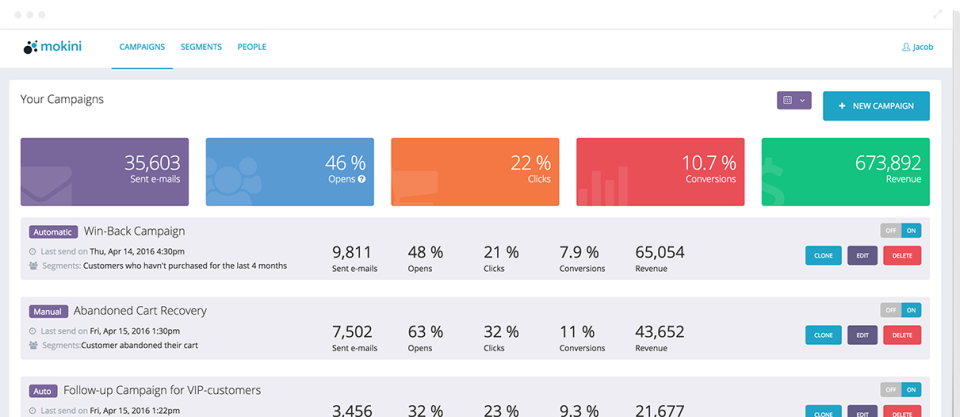
Task: Open the Campaigns tab
Action: click(142, 47)
